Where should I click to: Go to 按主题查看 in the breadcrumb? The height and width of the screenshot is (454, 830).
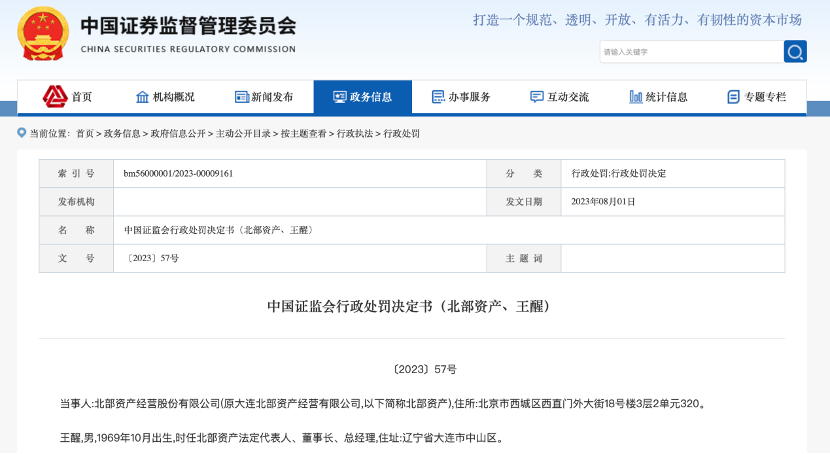point(303,133)
